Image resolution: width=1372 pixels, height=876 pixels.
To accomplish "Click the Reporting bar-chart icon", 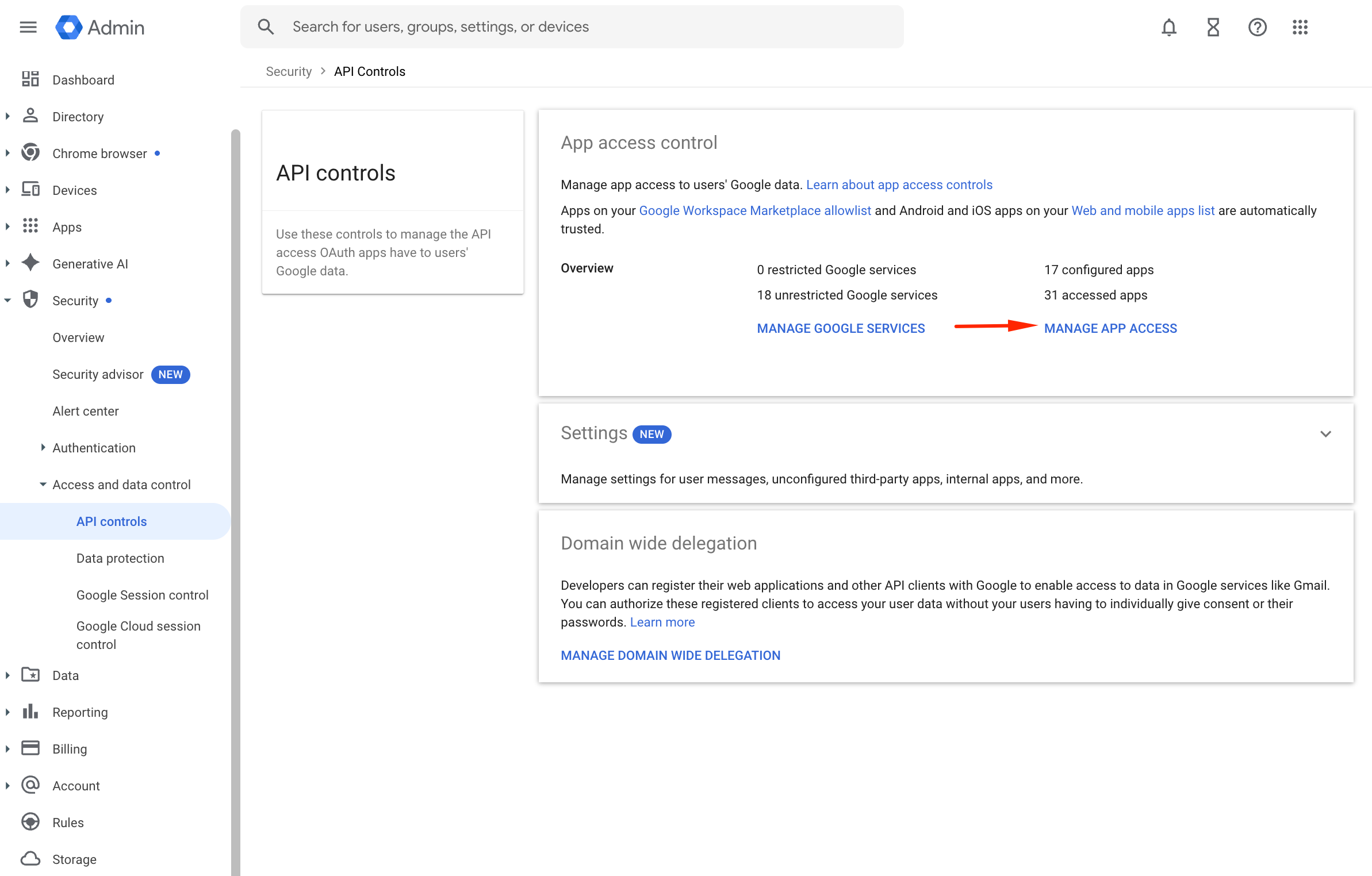I will (30, 712).
